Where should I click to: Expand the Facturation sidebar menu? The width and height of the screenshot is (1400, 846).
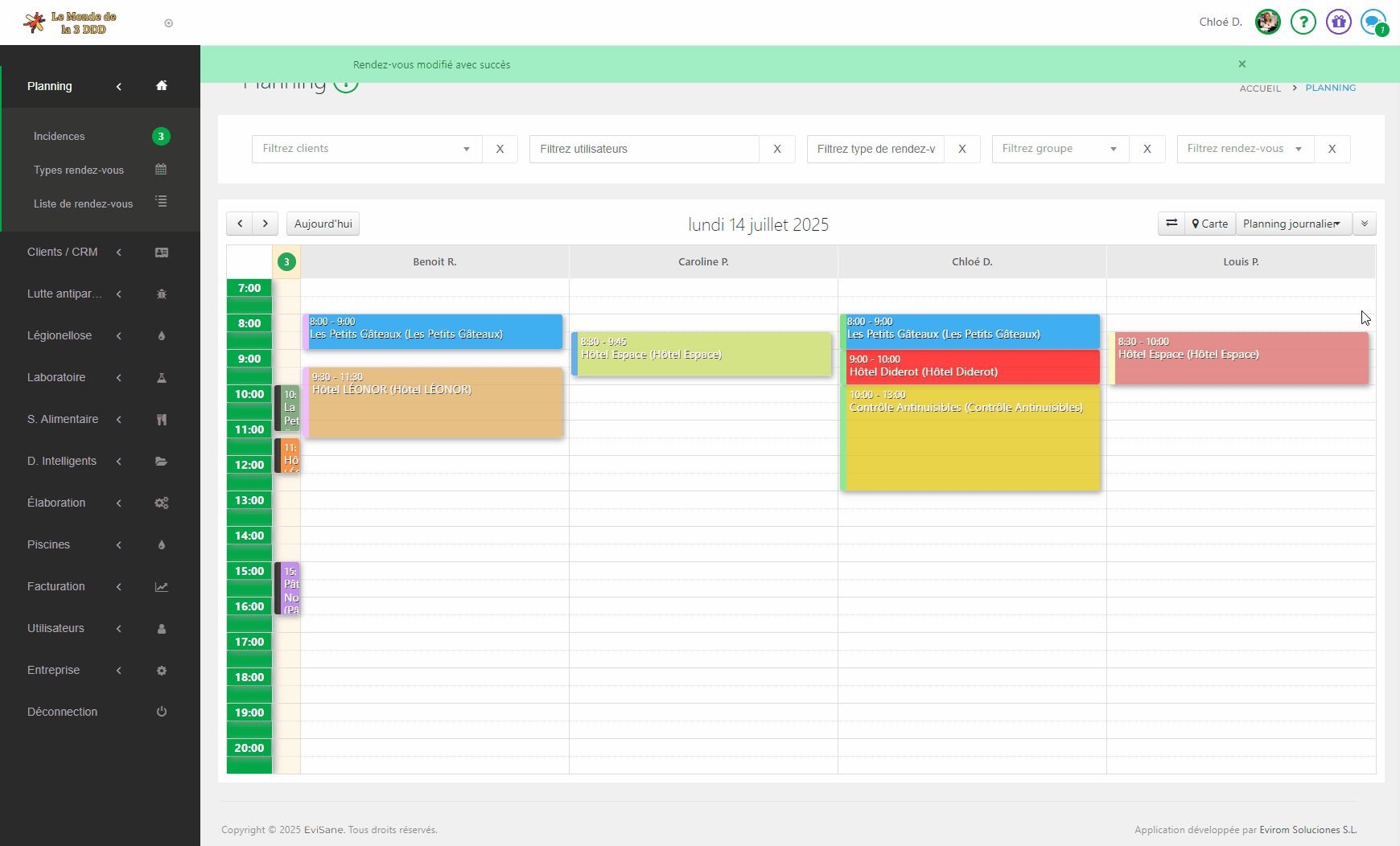tap(56, 586)
